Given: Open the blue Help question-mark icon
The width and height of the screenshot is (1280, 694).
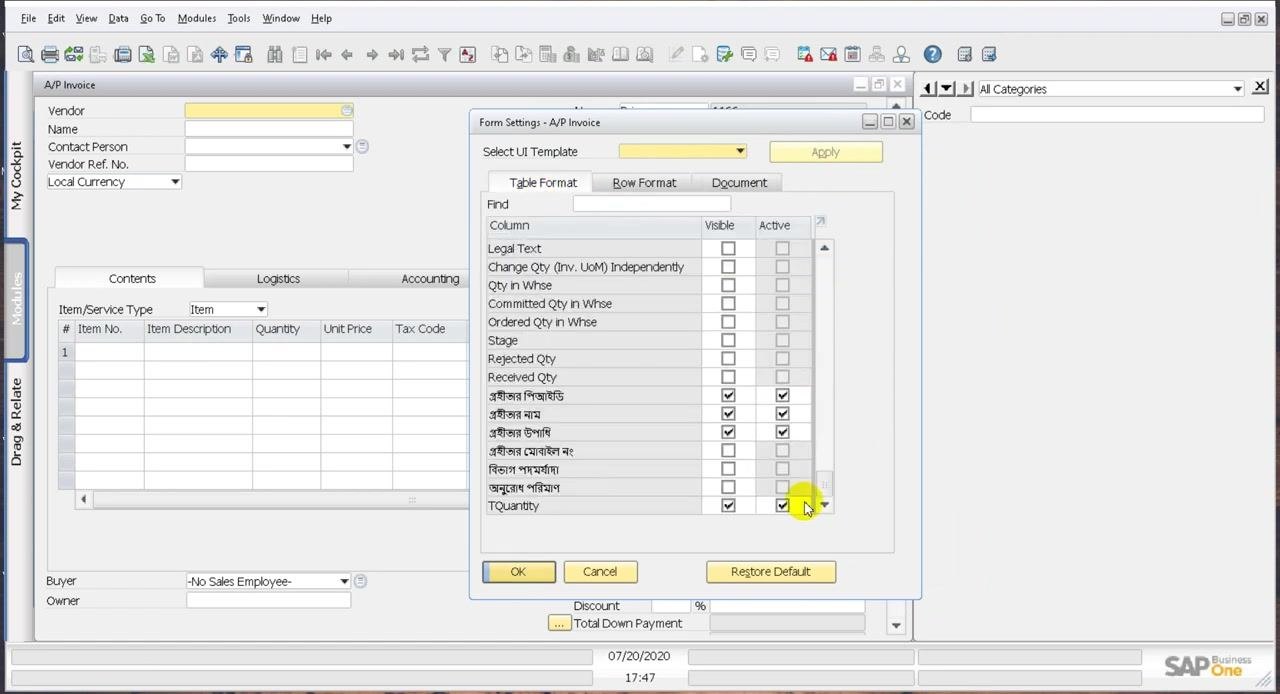Looking at the screenshot, I should [x=932, y=54].
